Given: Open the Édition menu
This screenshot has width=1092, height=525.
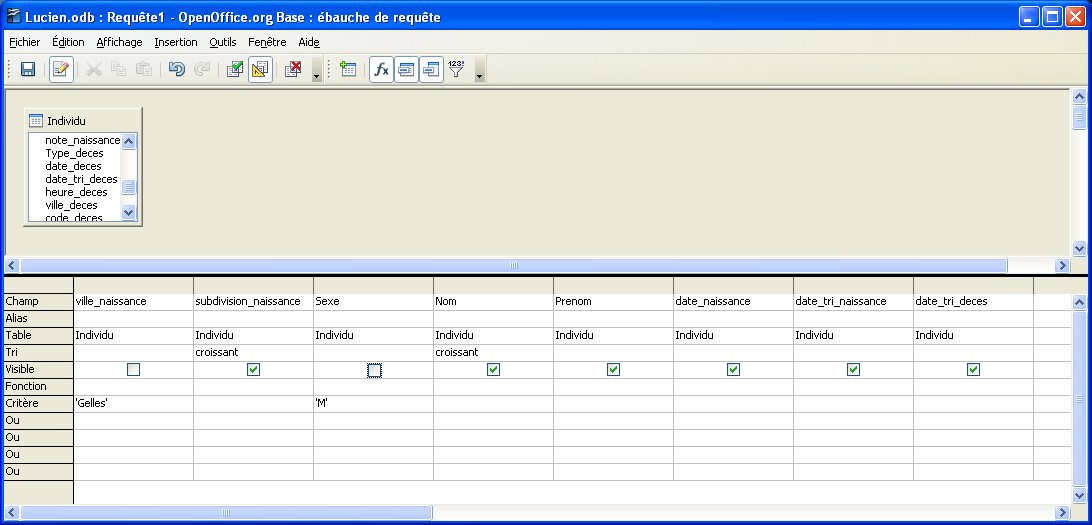Looking at the screenshot, I should coord(68,42).
